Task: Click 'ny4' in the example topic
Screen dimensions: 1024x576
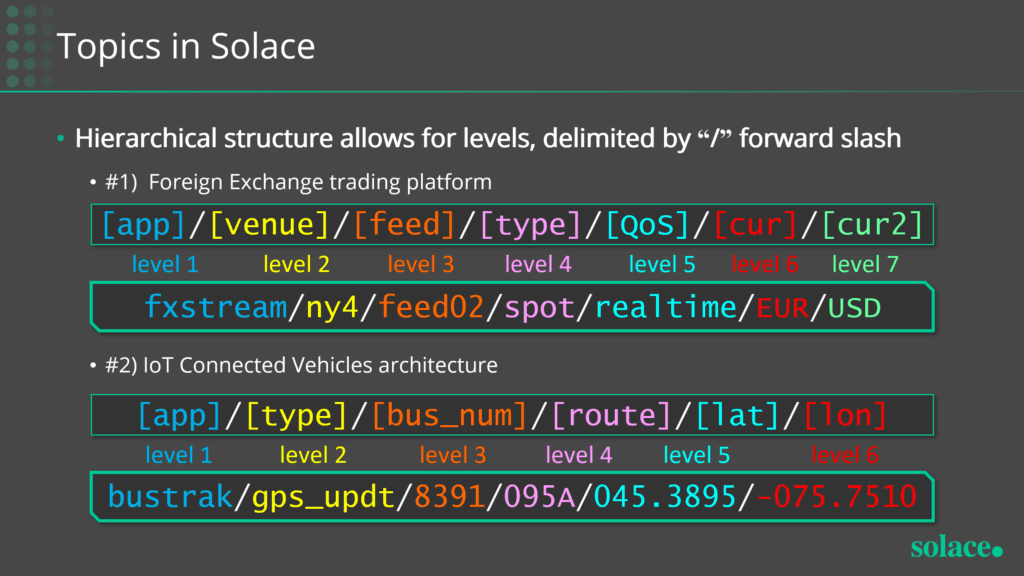Action: pyautogui.click(x=332, y=308)
